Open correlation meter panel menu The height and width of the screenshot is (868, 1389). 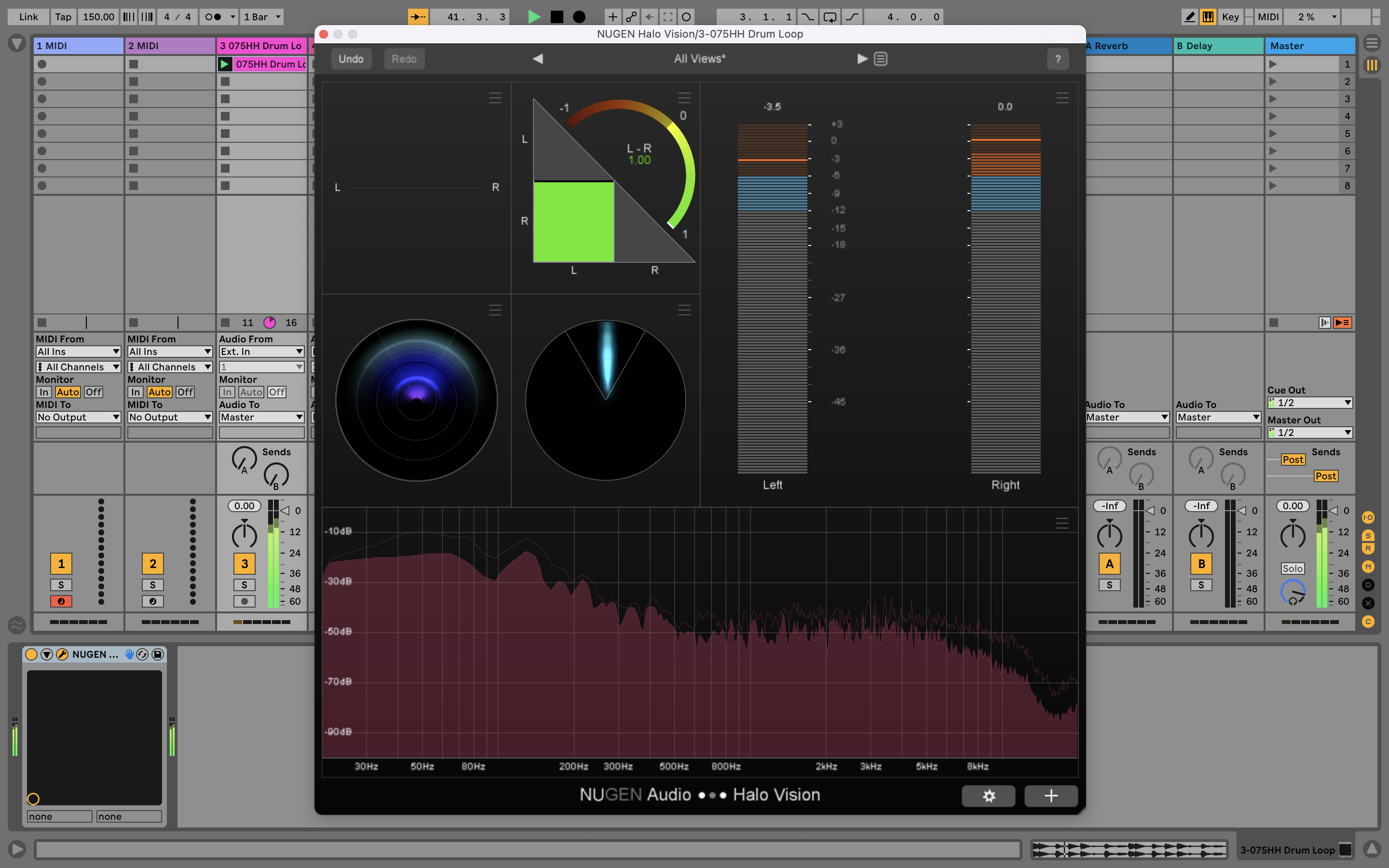point(683,97)
